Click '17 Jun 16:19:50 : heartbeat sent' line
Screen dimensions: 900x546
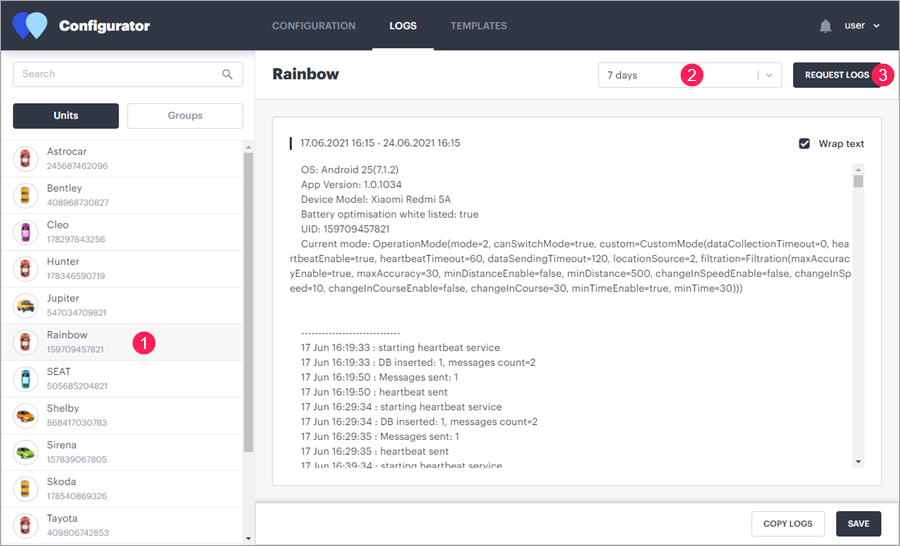coord(374,392)
